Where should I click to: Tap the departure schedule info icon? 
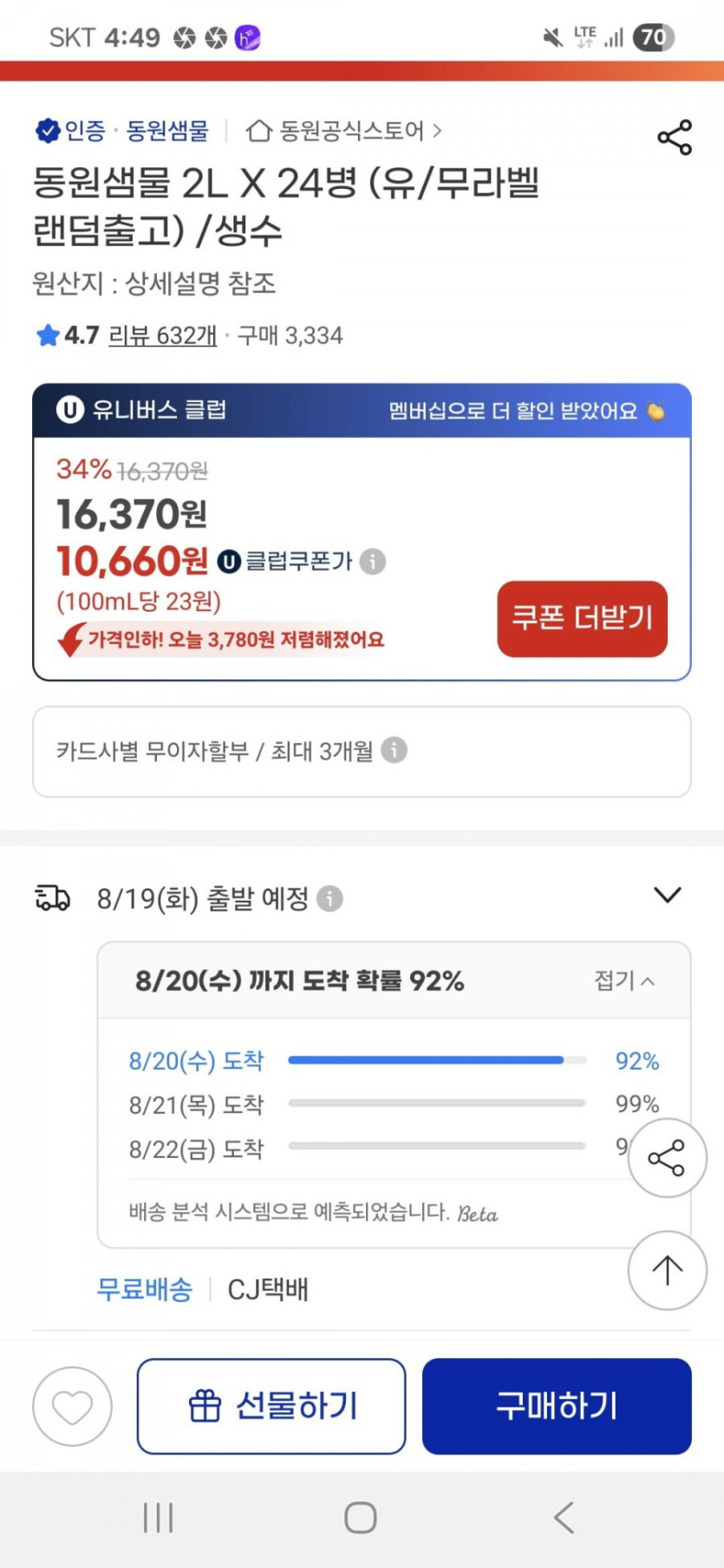[329, 899]
